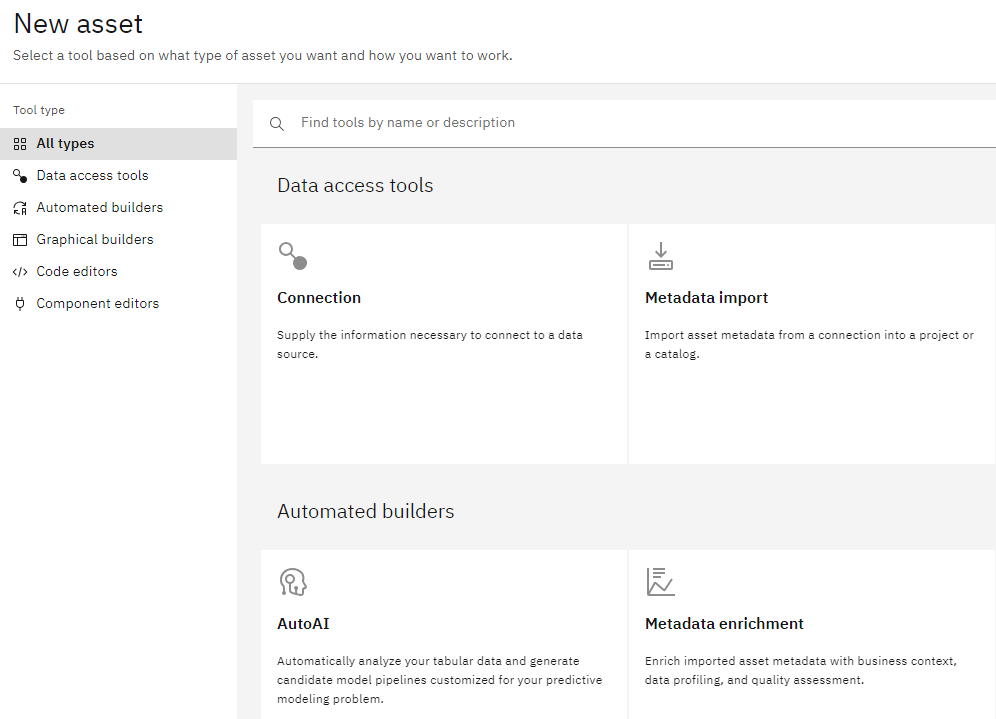Choose the Metadata import title

click(706, 298)
